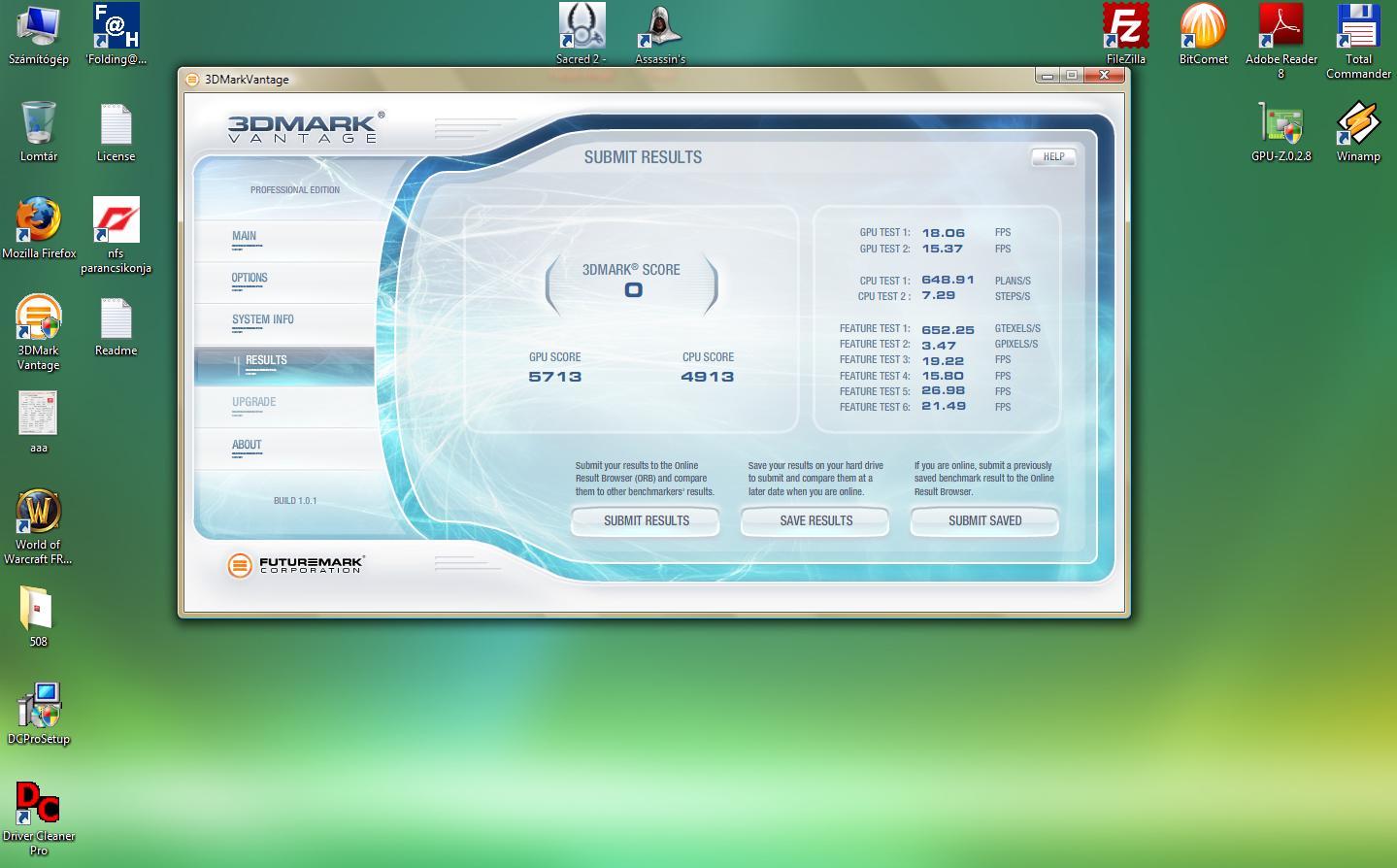Screen dimensions: 1397x868
Task: Launch the World of Warcraft shortcut
Action: [39, 512]
